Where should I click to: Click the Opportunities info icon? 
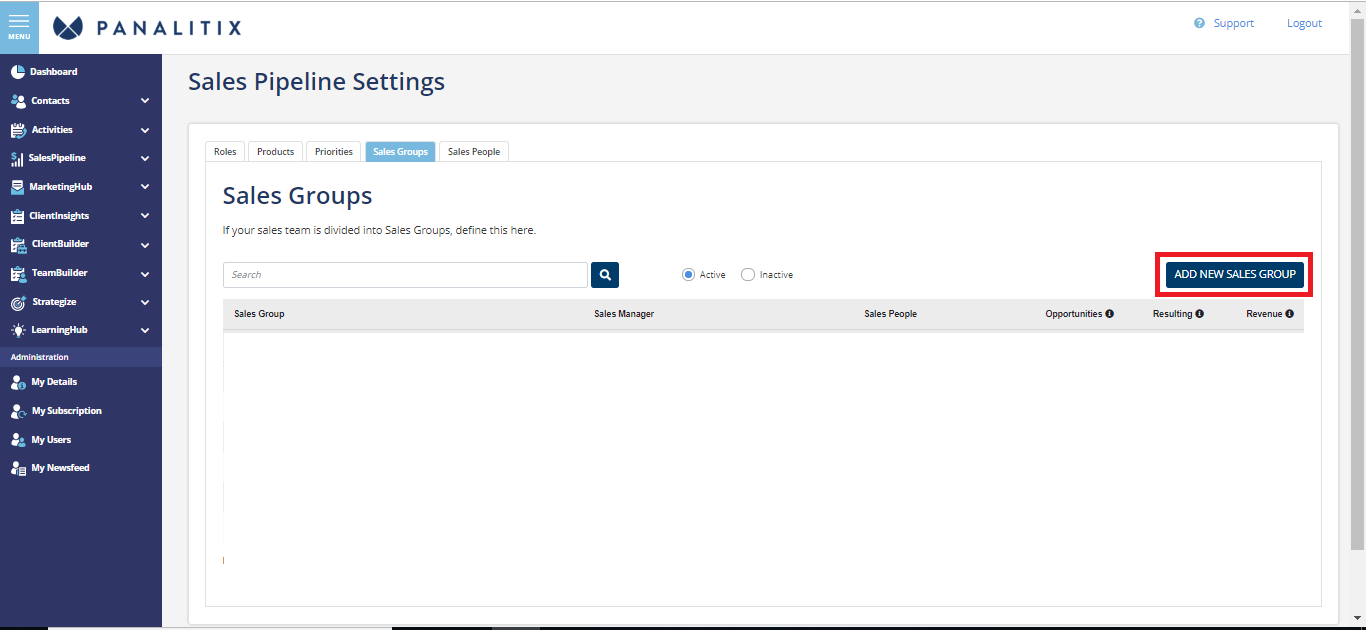click(1109, 314)
